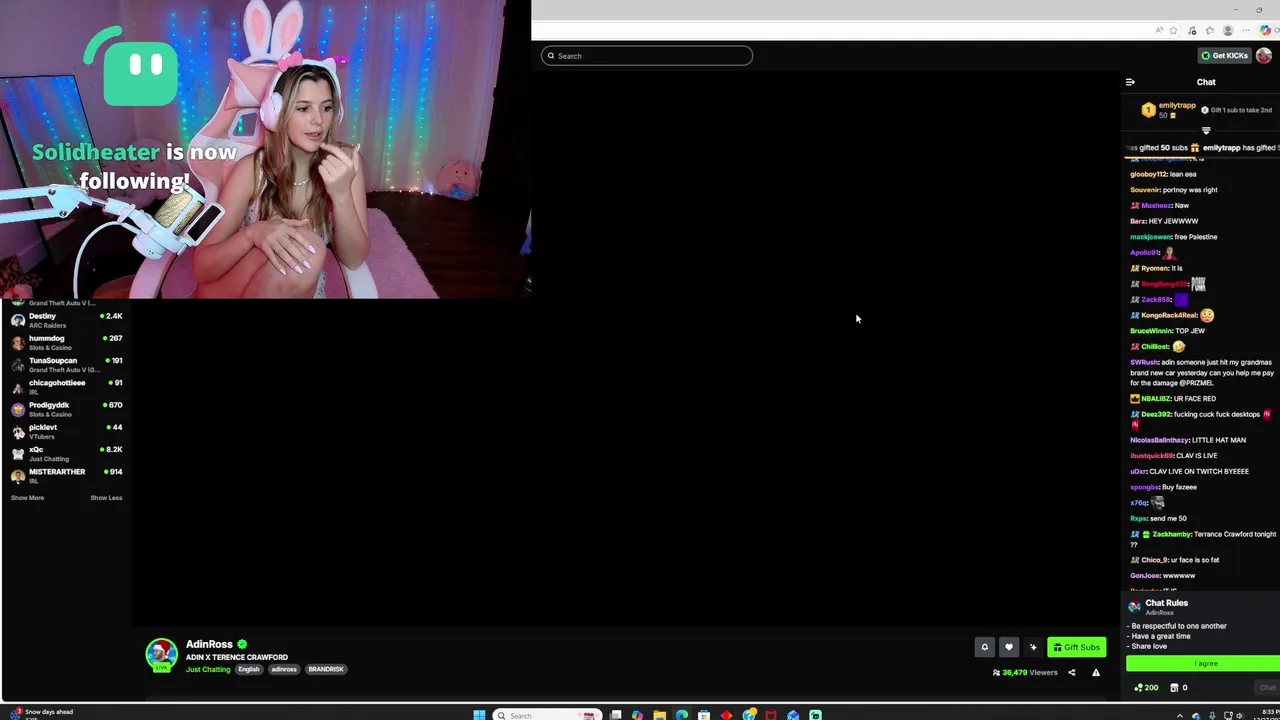Open TunaSoupcan channel in sidebar

click(66, 364)
